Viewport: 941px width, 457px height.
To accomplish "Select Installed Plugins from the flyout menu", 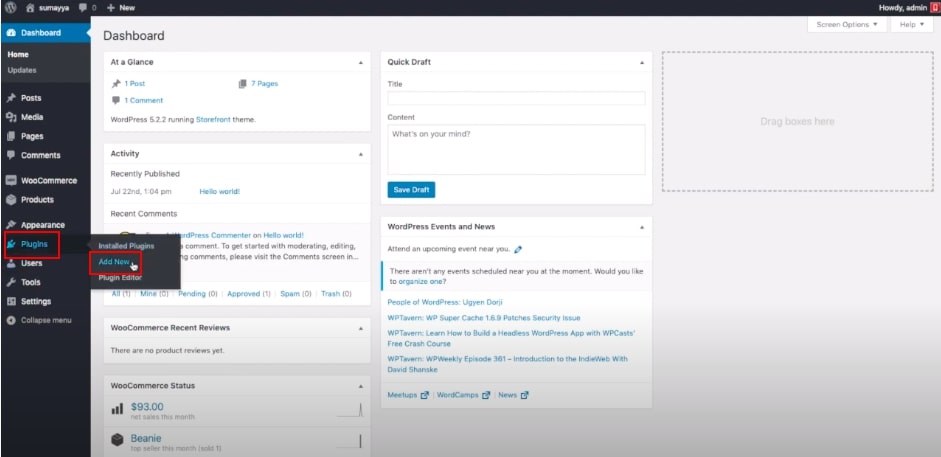I will 126,246.
